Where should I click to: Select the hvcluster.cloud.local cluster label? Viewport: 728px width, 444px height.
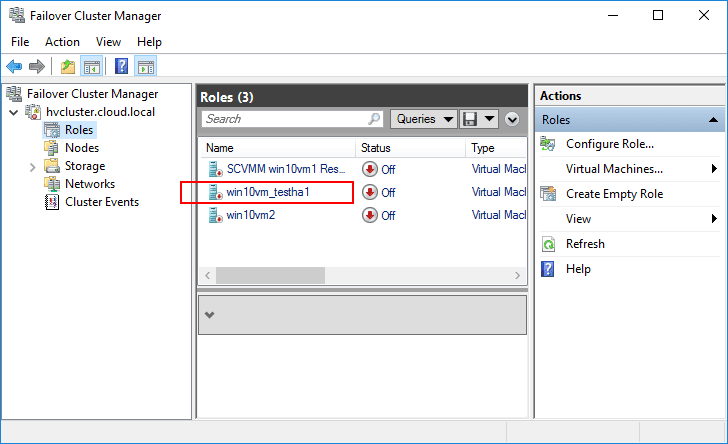click(100, 112)
